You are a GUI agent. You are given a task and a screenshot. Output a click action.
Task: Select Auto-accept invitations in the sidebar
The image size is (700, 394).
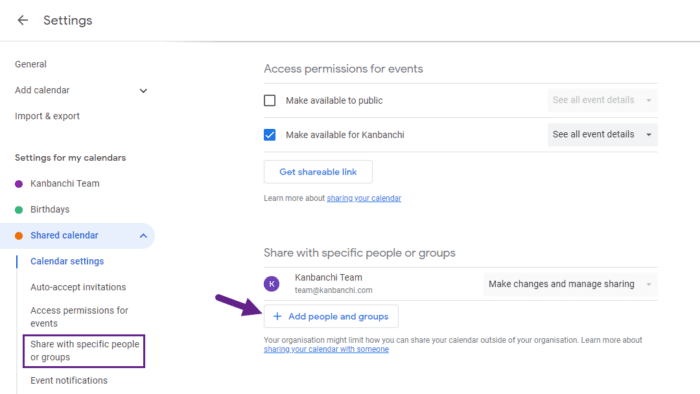pyautogui.click(x=78, y=287)
